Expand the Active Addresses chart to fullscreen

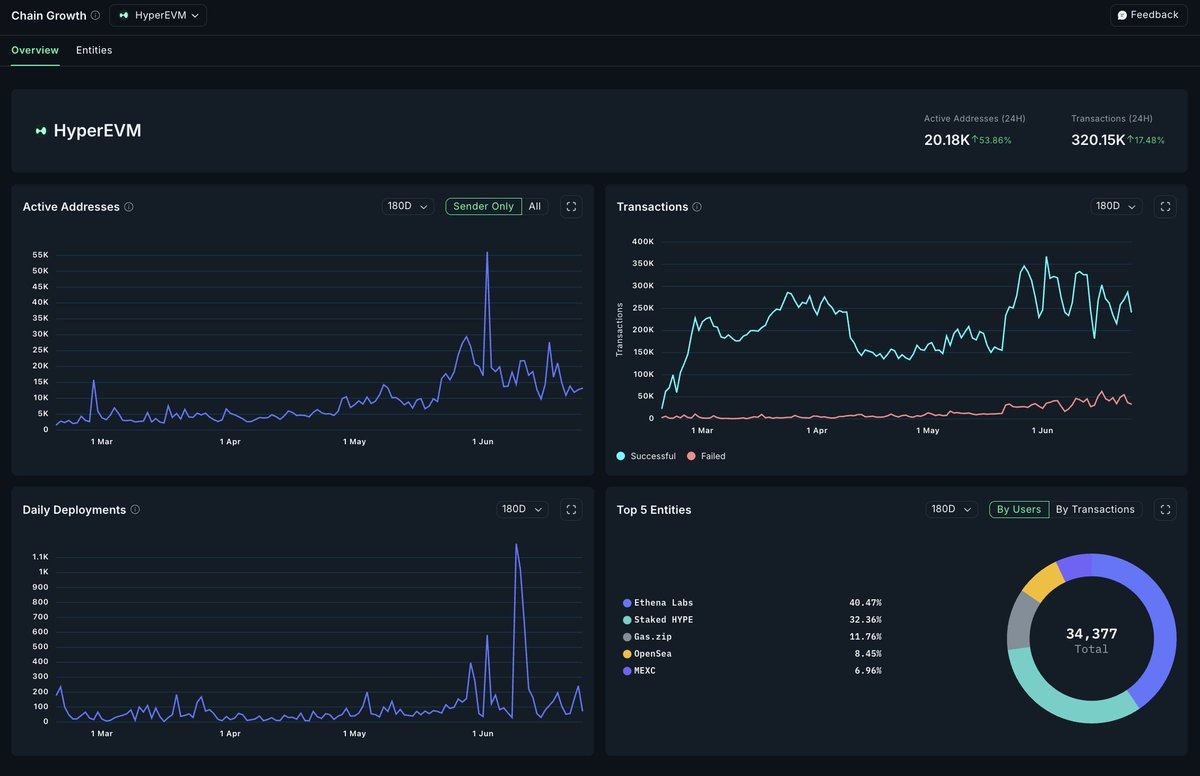click(571, 207)
